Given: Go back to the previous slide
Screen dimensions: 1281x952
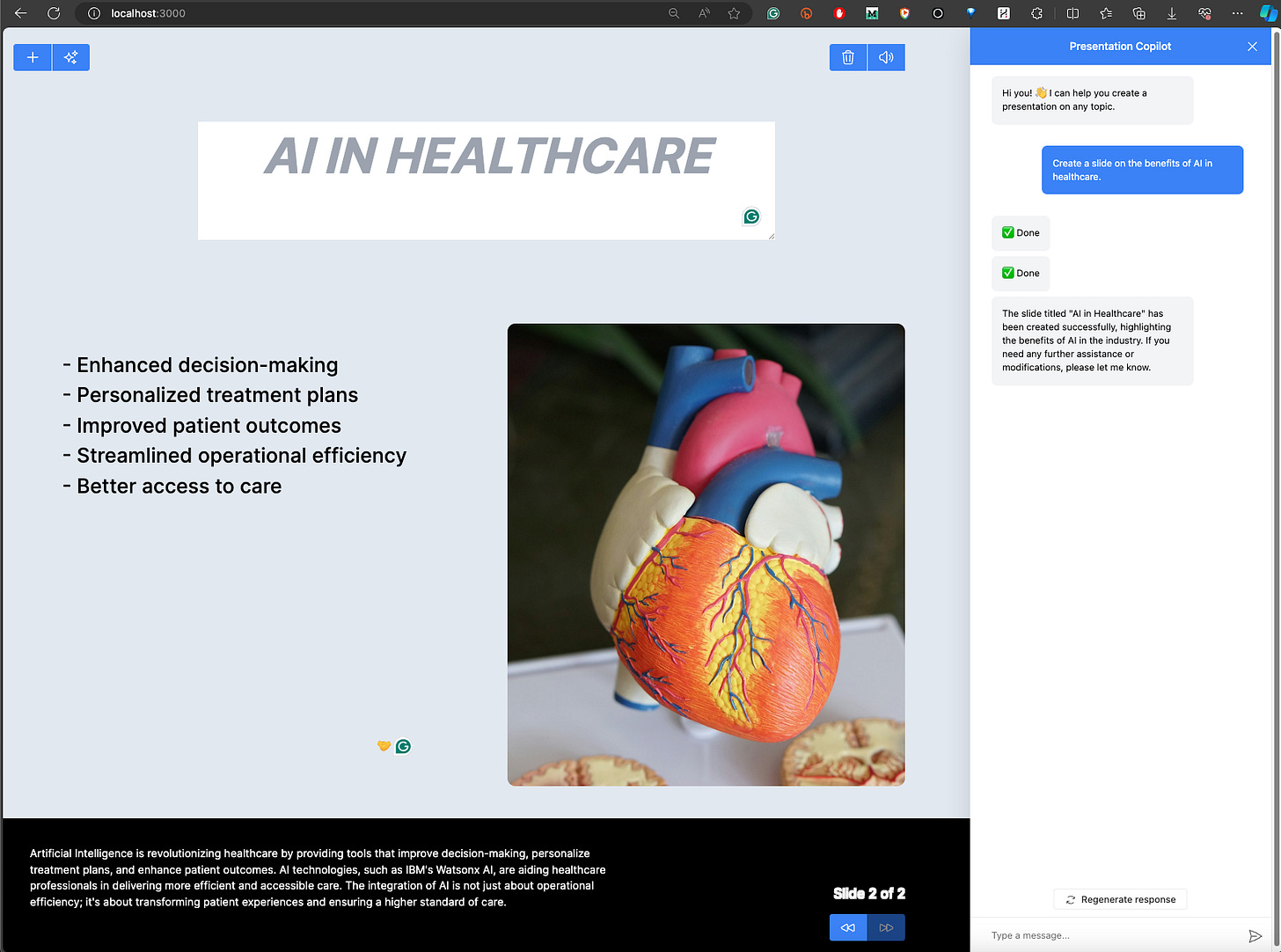Looking at the screenshot, I should tap(847, 927).
